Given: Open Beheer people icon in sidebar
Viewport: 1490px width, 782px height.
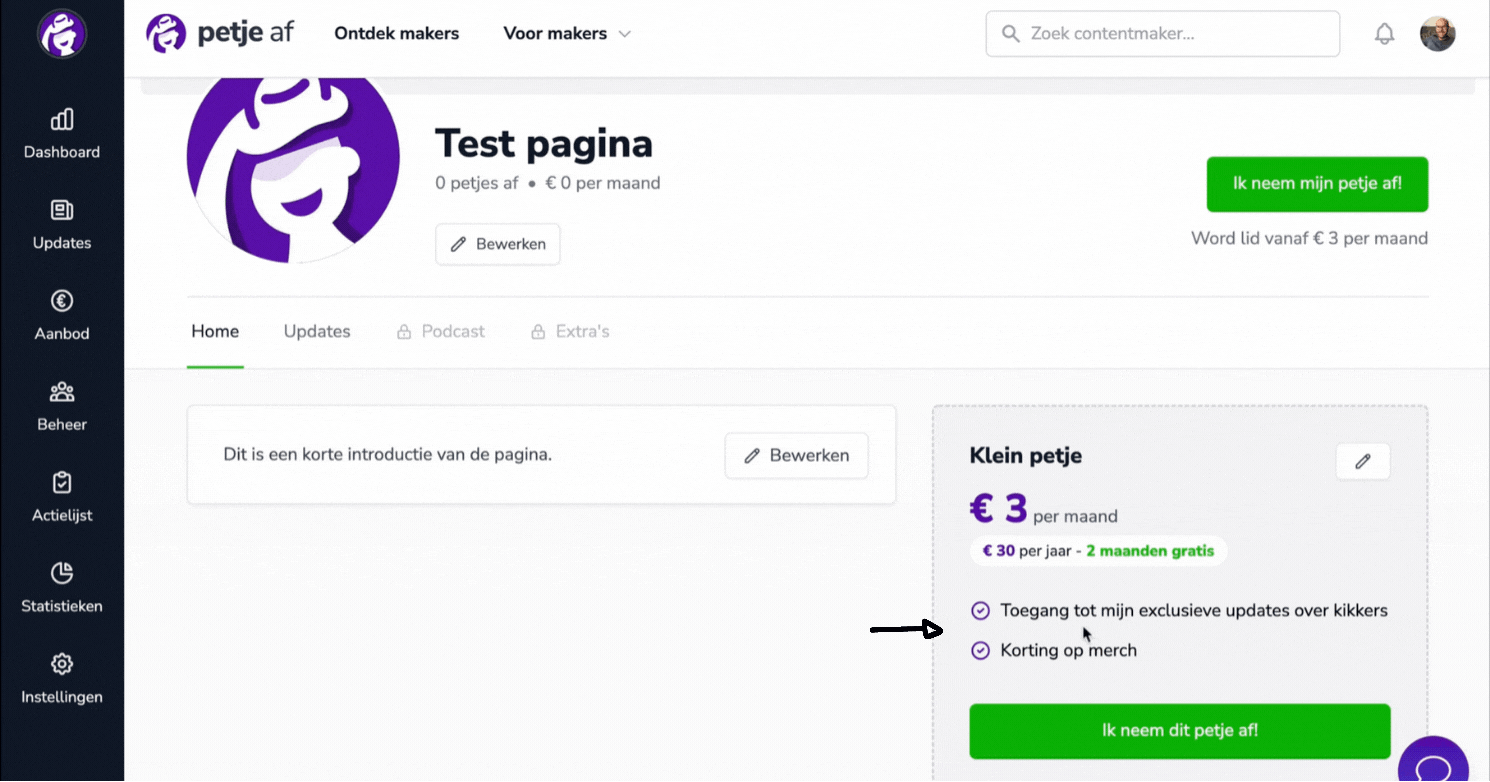Looking at the screenshot, I should pyautogui.click(x=62, y=391).
